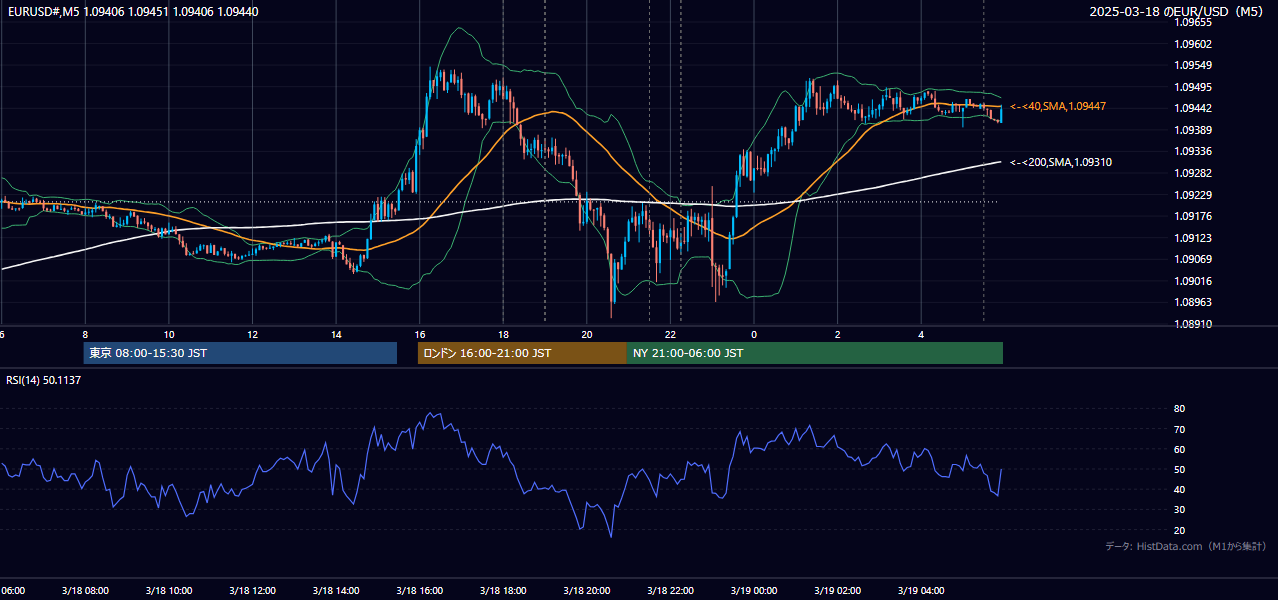Select the 200 SMA 1.09310 label

(1061, 162)
